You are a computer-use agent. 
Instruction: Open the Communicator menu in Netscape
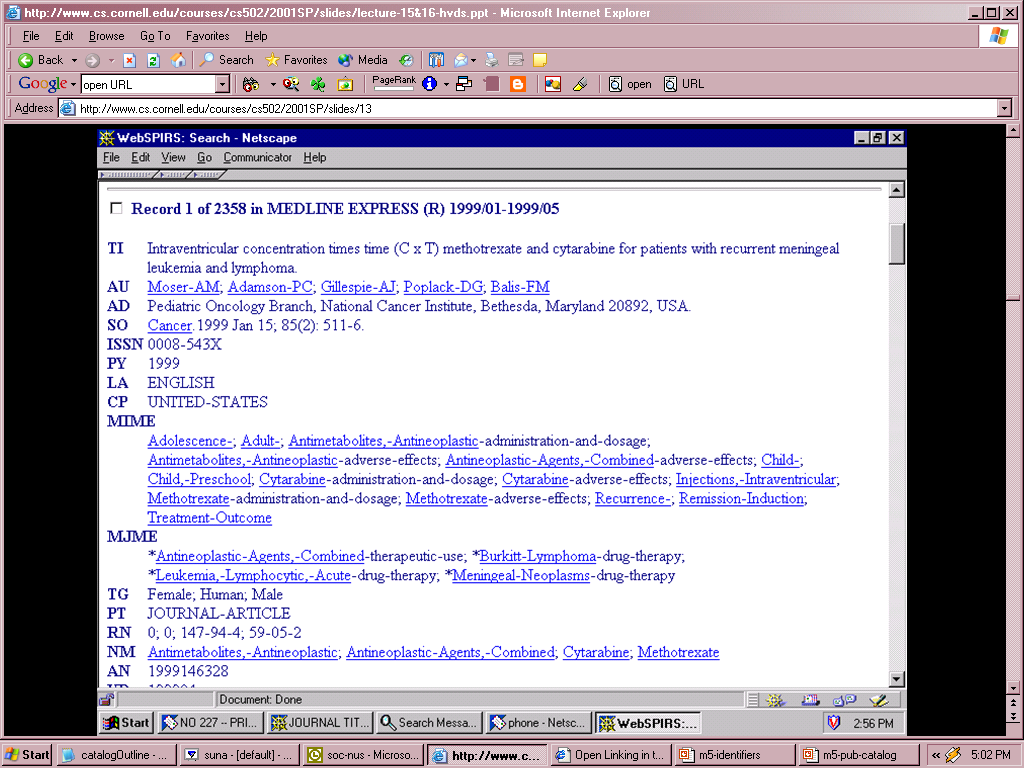point(257,157)
